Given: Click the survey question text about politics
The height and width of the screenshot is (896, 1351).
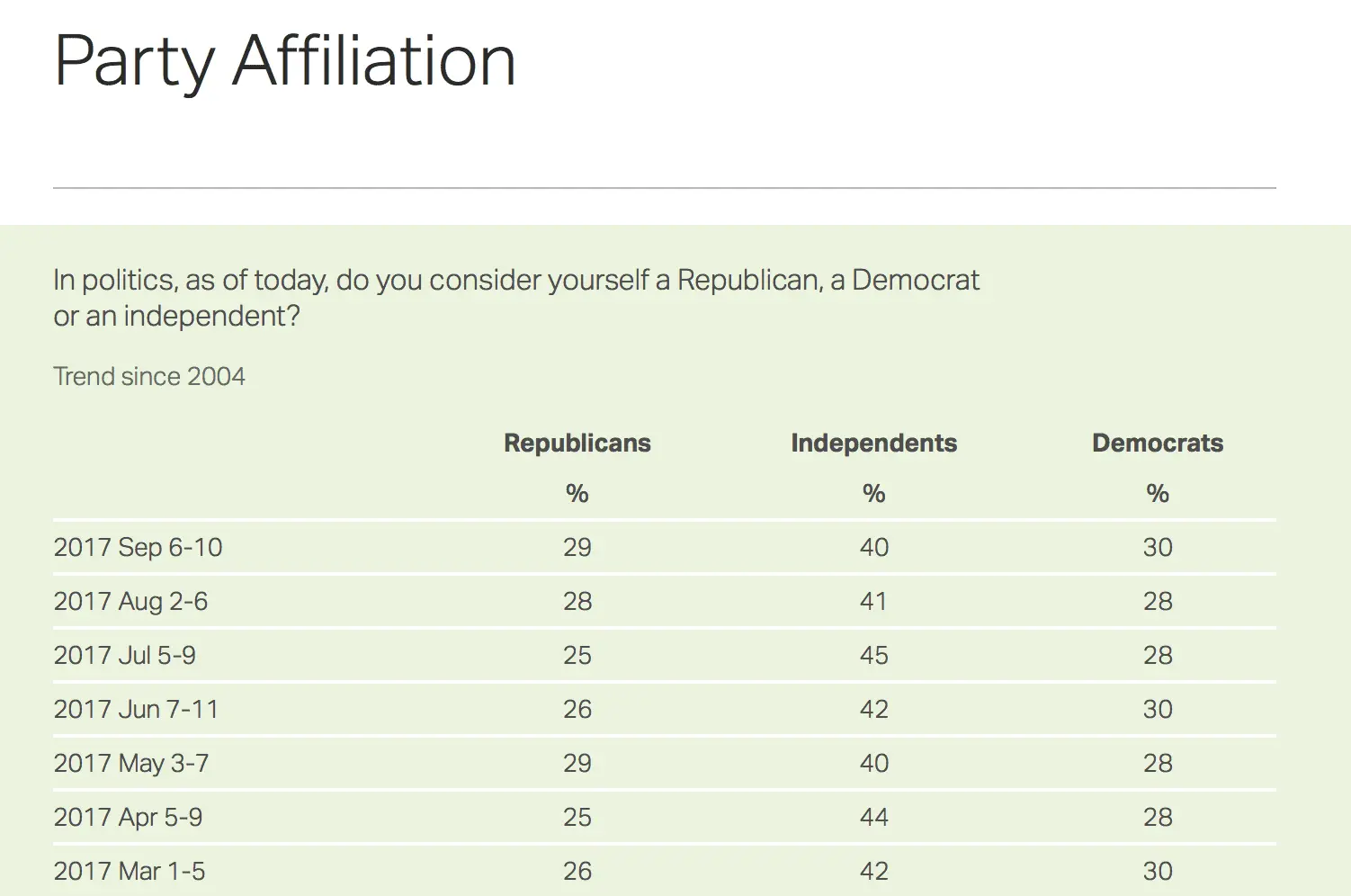Looking at the screenshot, I should (515, 298).
